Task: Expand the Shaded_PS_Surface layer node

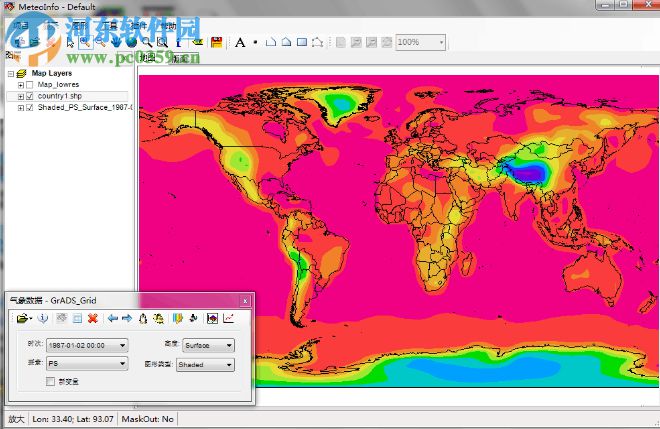Action: 21,108
